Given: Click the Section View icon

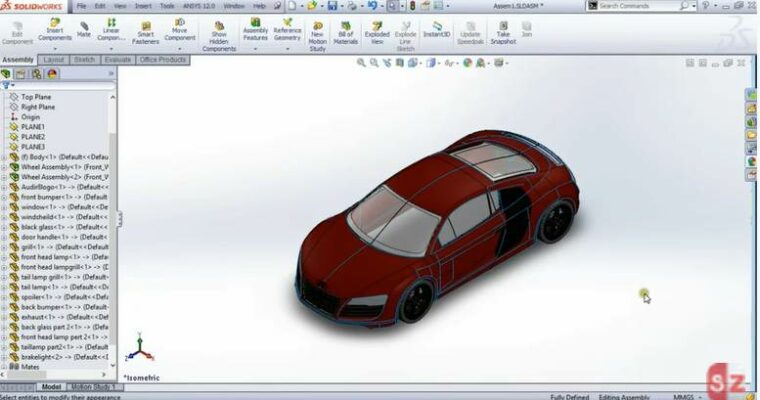Looking at the screenshot, I should pos(400,63).
